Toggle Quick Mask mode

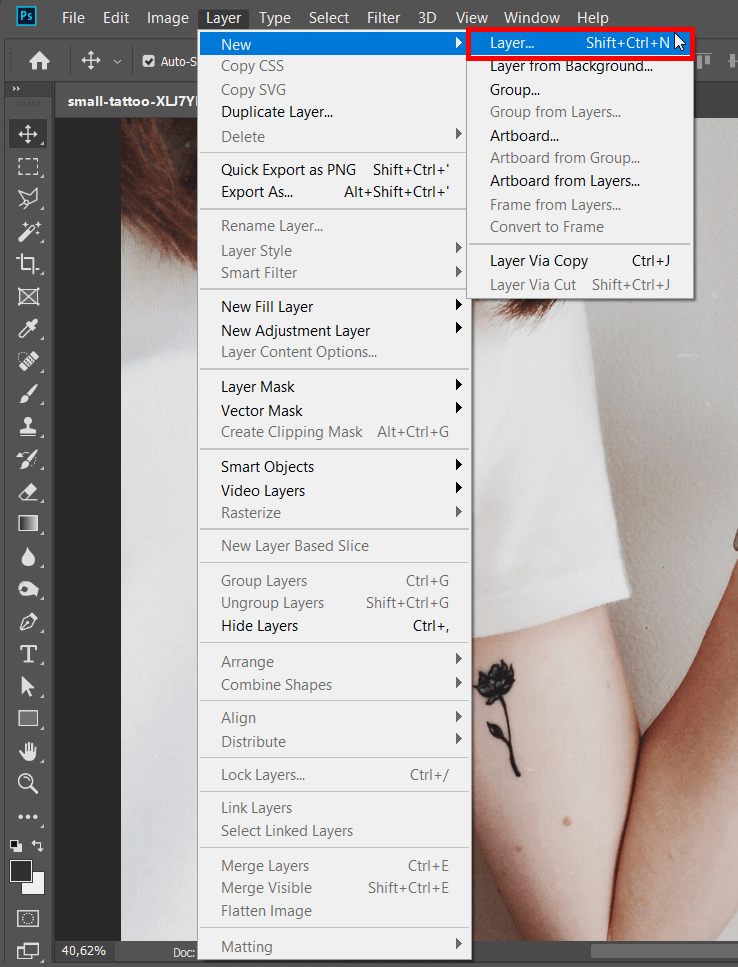click(28, 918)
